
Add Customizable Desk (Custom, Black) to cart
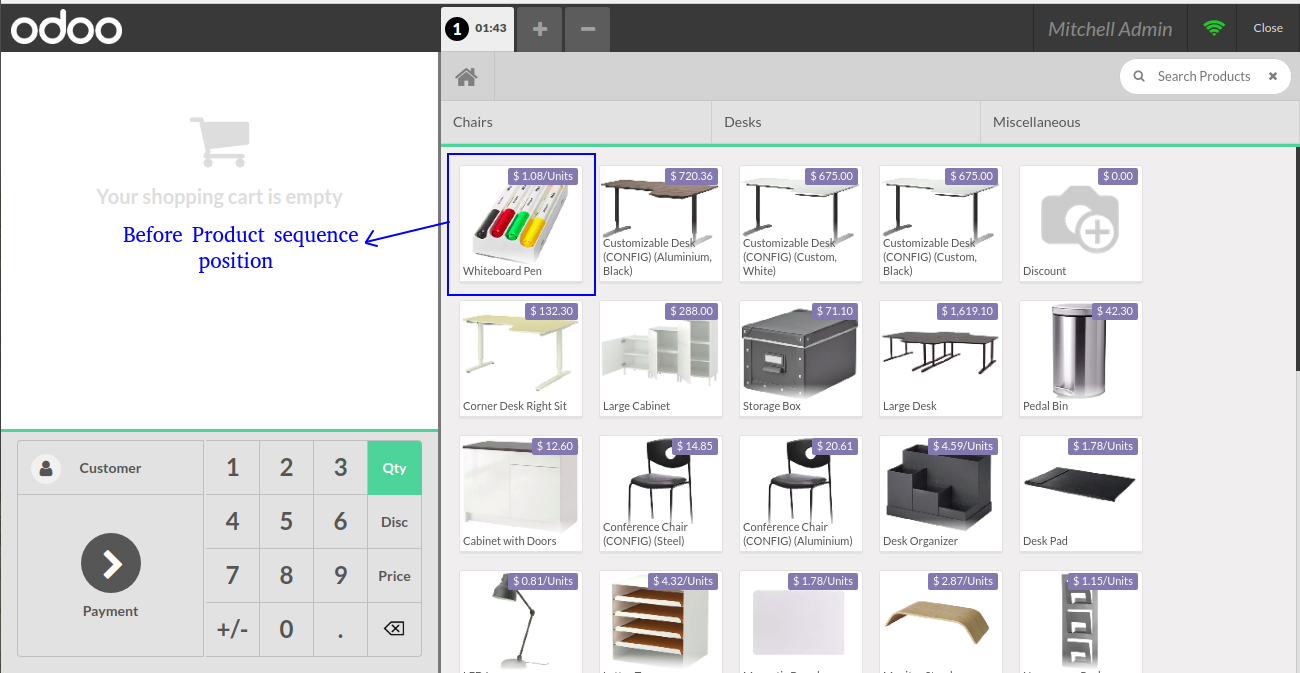[x=941, y=224]
